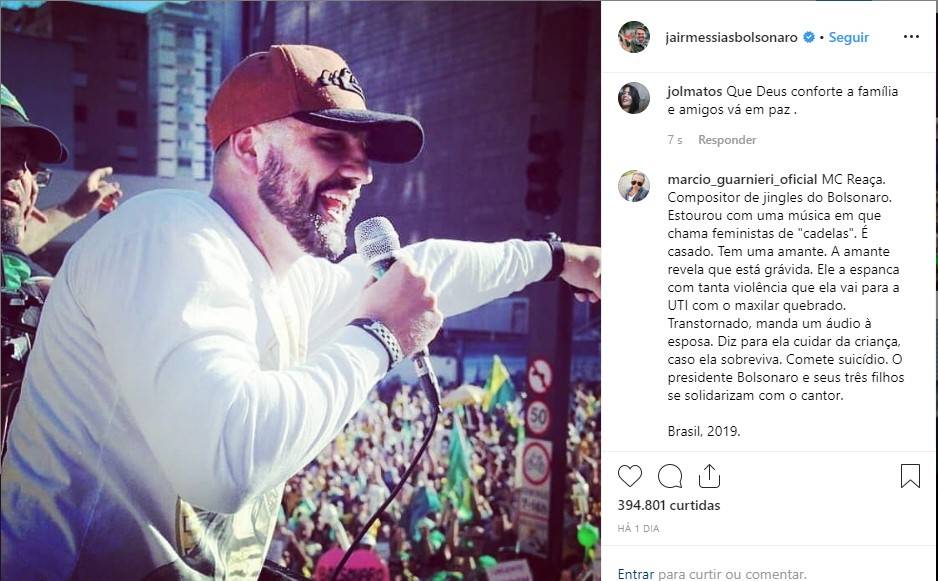The height and width of the screenshot is (581, 938).
Task: Open marcio_guarnieri_oficial commenter avatar
Action: (634, 186)
